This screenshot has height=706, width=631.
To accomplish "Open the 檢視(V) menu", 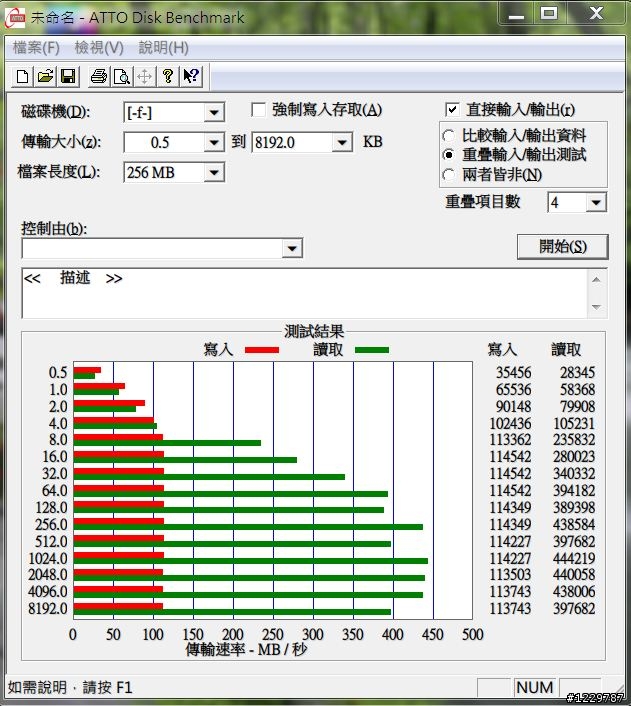I will [99, 47].
